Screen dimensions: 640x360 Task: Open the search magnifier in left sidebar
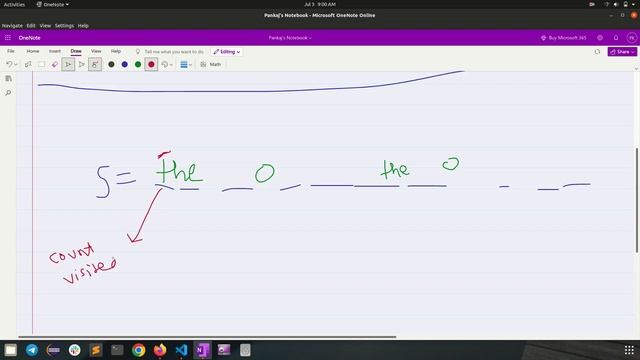click(x=8, y=93)
